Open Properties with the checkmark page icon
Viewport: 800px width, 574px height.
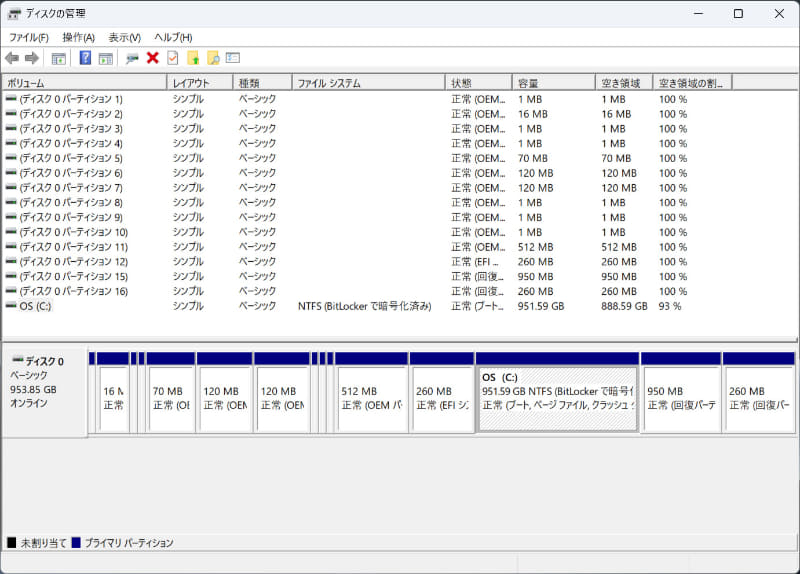172,58
